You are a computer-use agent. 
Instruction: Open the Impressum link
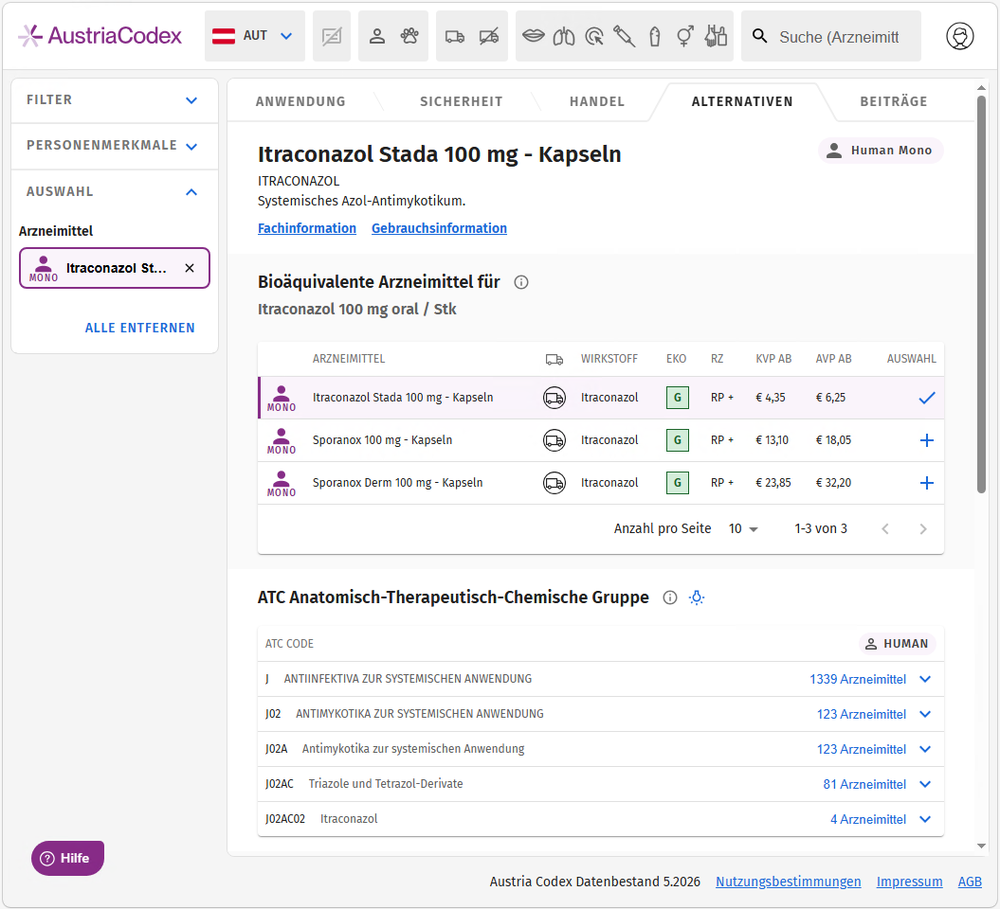pyautogui.click(x=909, y=882)
